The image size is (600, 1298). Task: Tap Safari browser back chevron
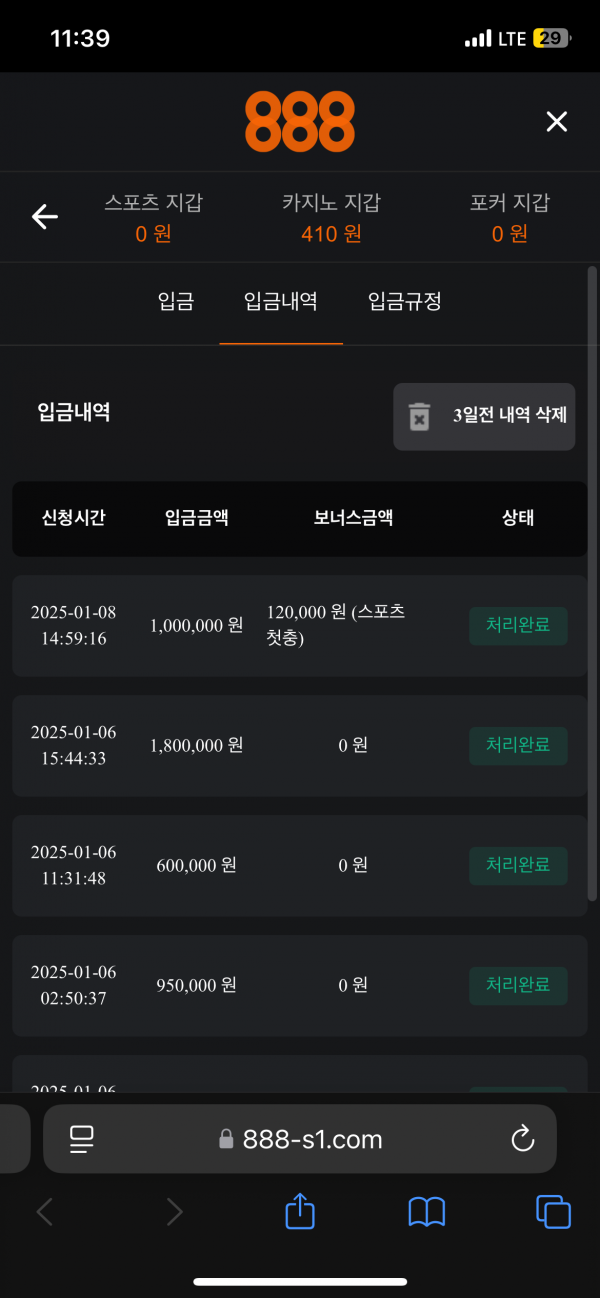coord(45,1212)
